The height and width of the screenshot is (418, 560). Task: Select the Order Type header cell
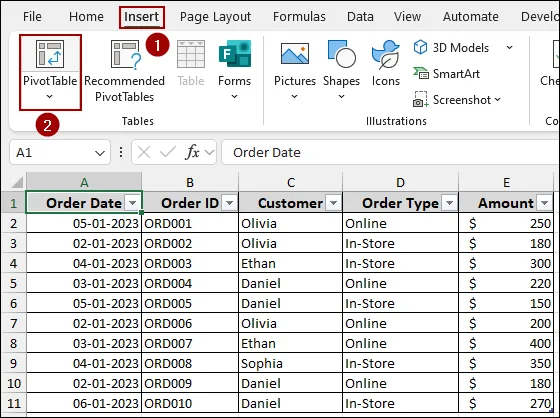(x=400, y=203)
